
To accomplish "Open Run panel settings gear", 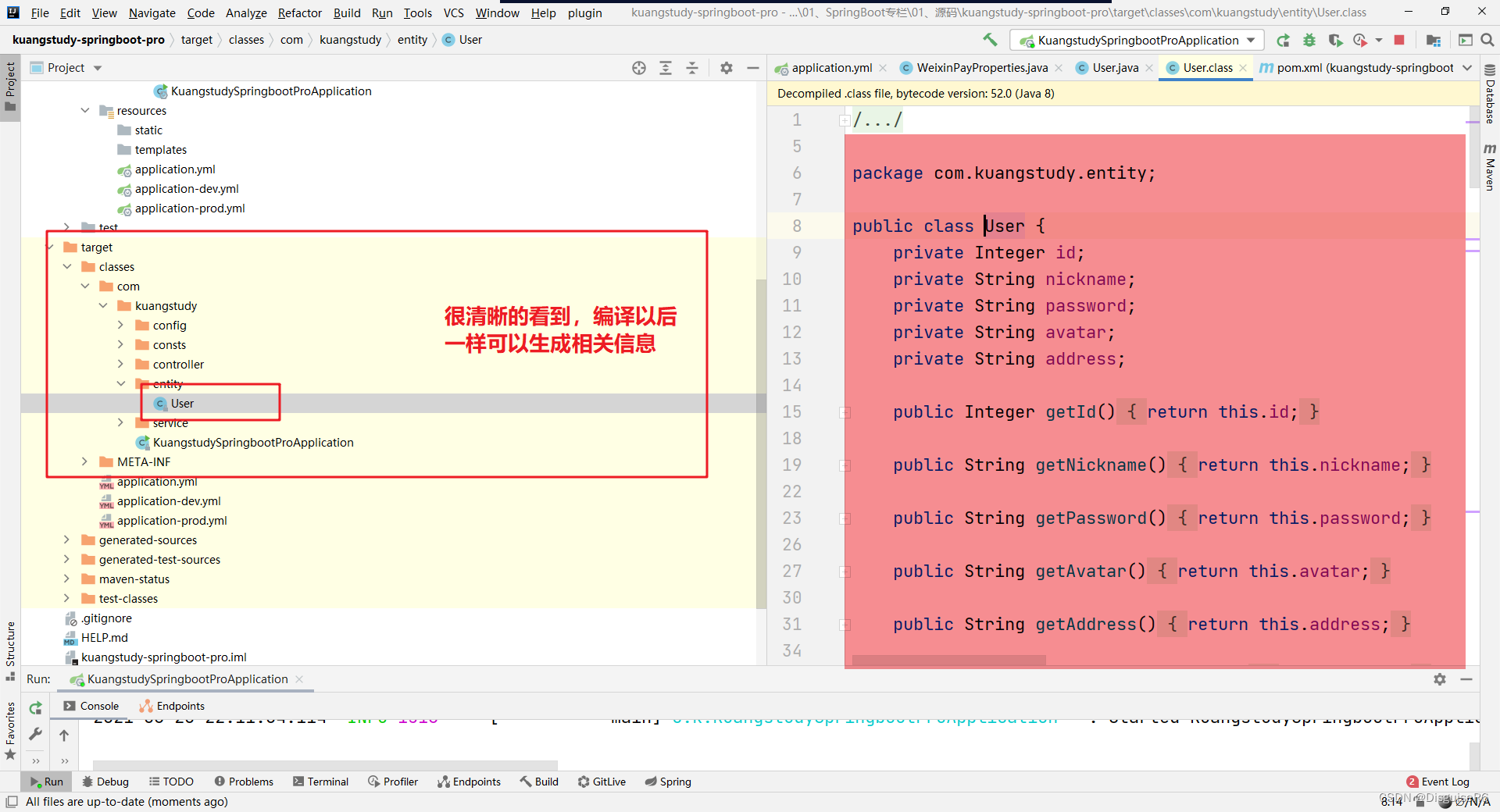I will pos(1440,679).
